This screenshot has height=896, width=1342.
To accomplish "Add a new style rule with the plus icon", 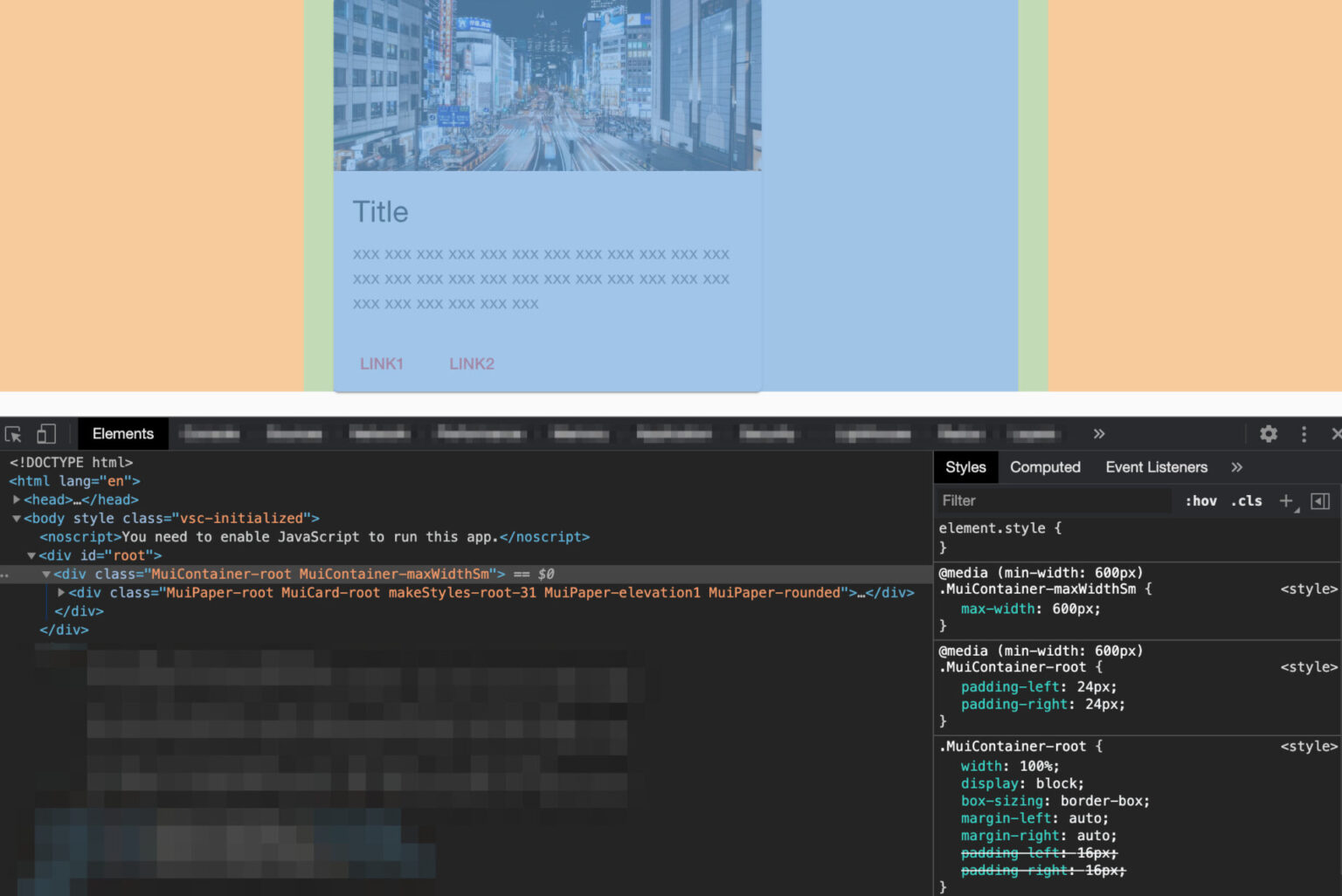I will (x=1285, y=500).
